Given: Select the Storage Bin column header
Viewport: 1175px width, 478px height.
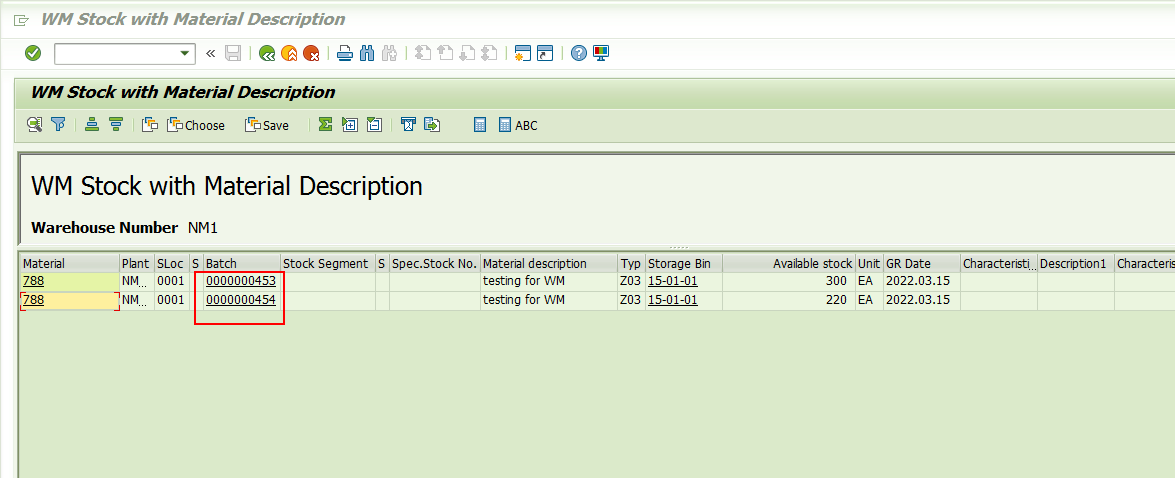Looking at the screenshot, I should (683, 264).
